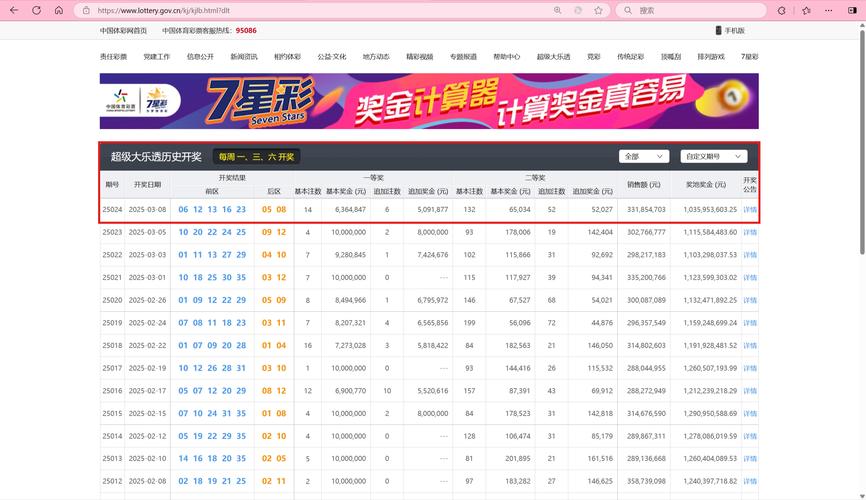Open 详情 link for draw 25024
Image resolution: width=866 pixels, height=500 pixels.
coord(749,209)
